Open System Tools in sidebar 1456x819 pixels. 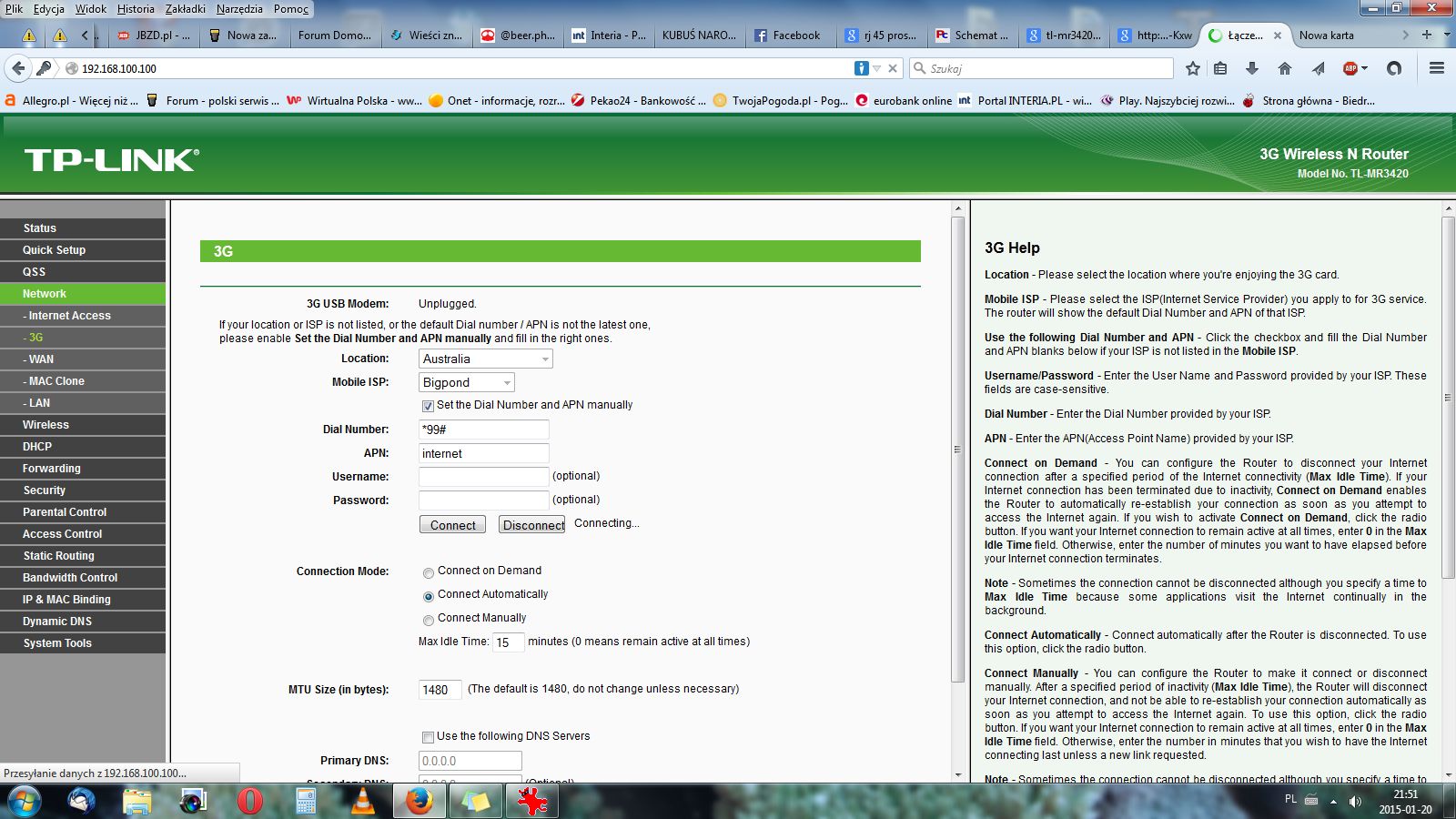coord(83,643)
